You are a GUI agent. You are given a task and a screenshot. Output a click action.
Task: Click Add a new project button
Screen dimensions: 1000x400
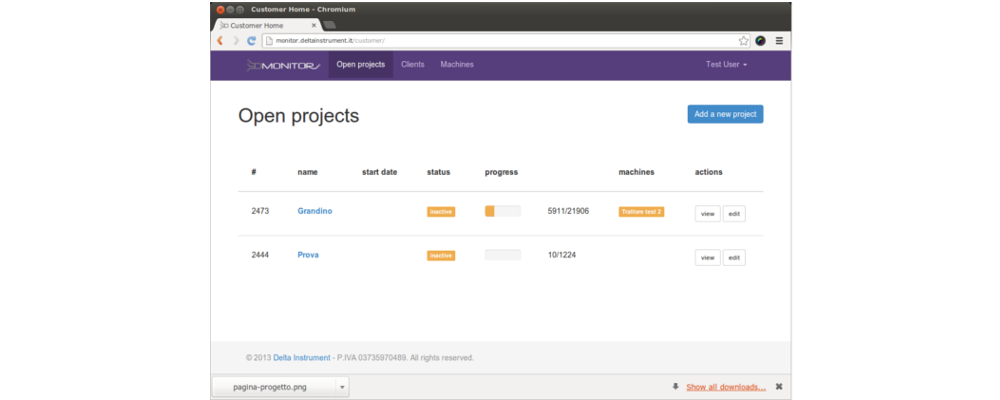point(725,114)
